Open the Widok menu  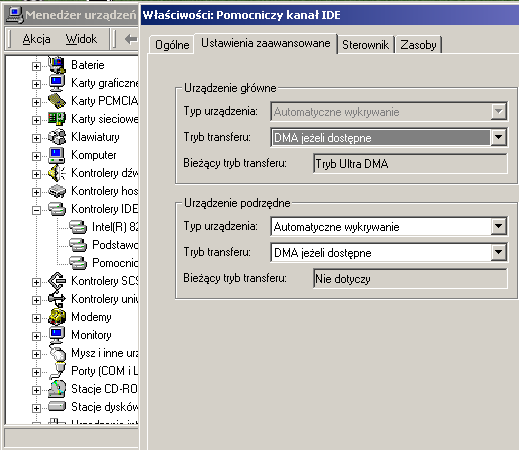[81, 39]
